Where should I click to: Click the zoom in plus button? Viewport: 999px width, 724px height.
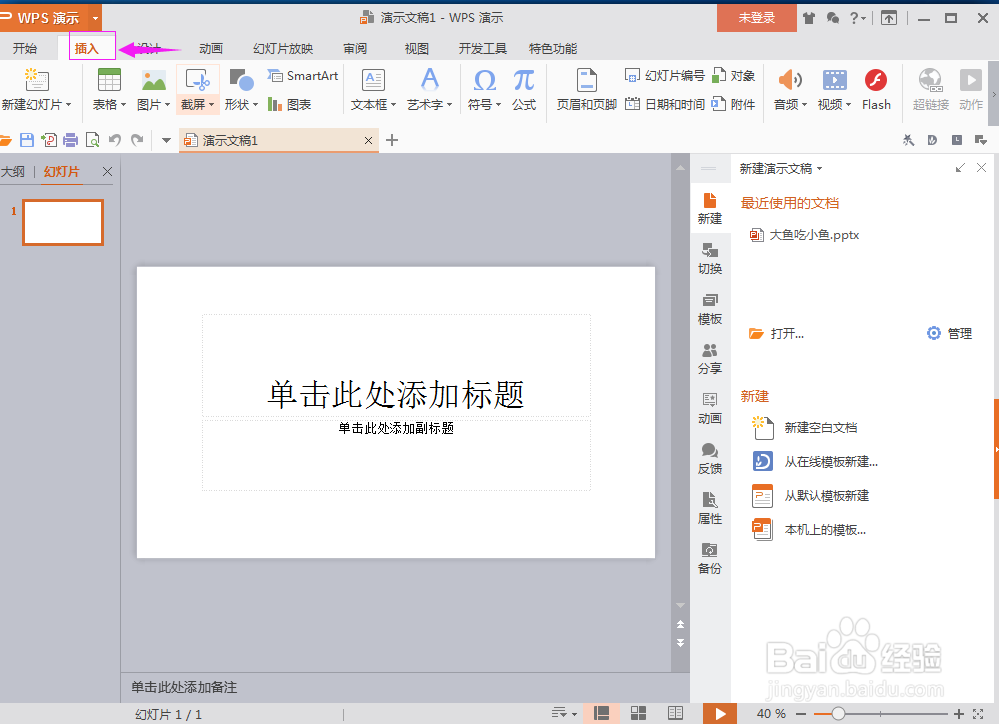pos(958,714)
